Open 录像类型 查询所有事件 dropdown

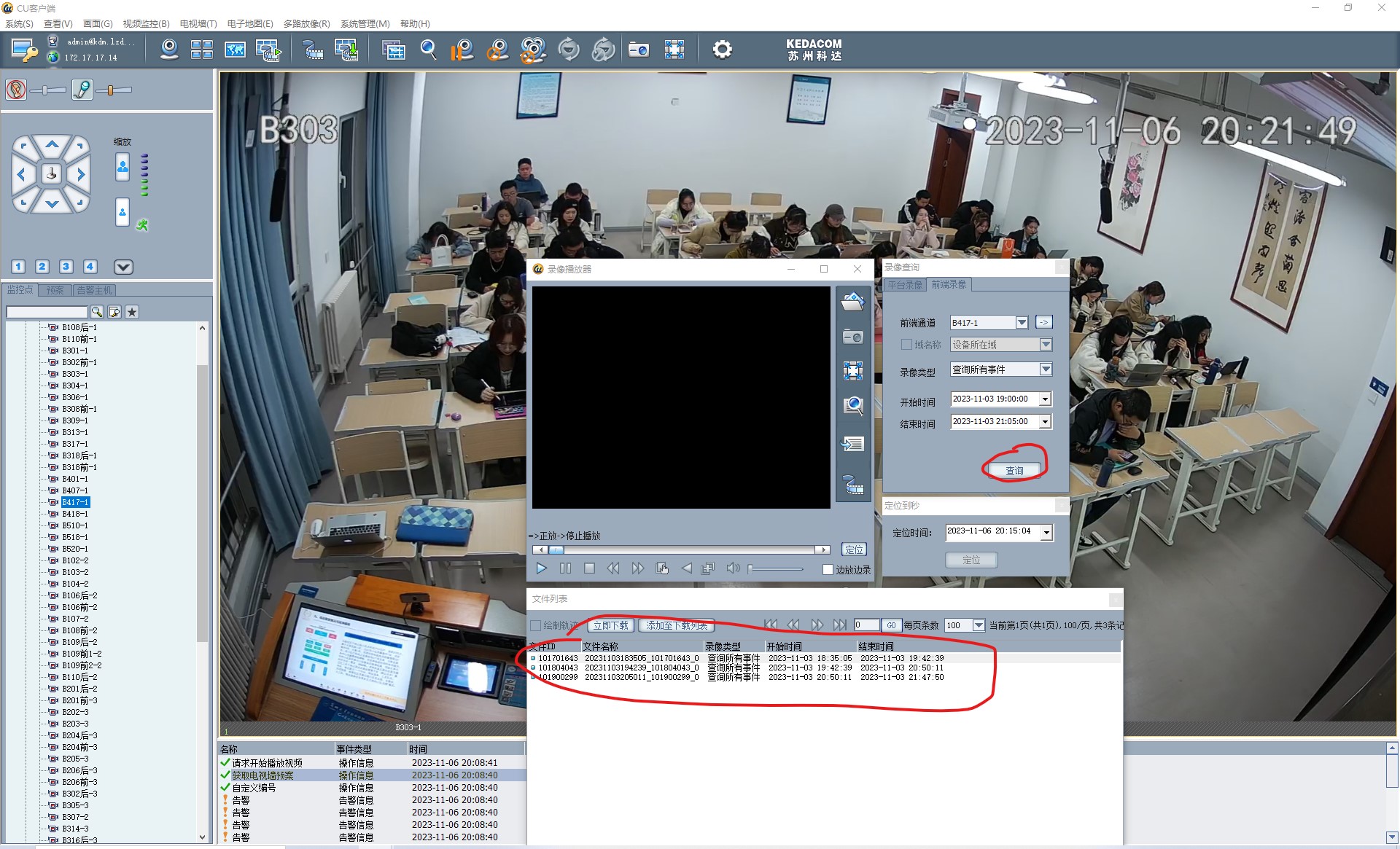click(x=1046, y=369)
